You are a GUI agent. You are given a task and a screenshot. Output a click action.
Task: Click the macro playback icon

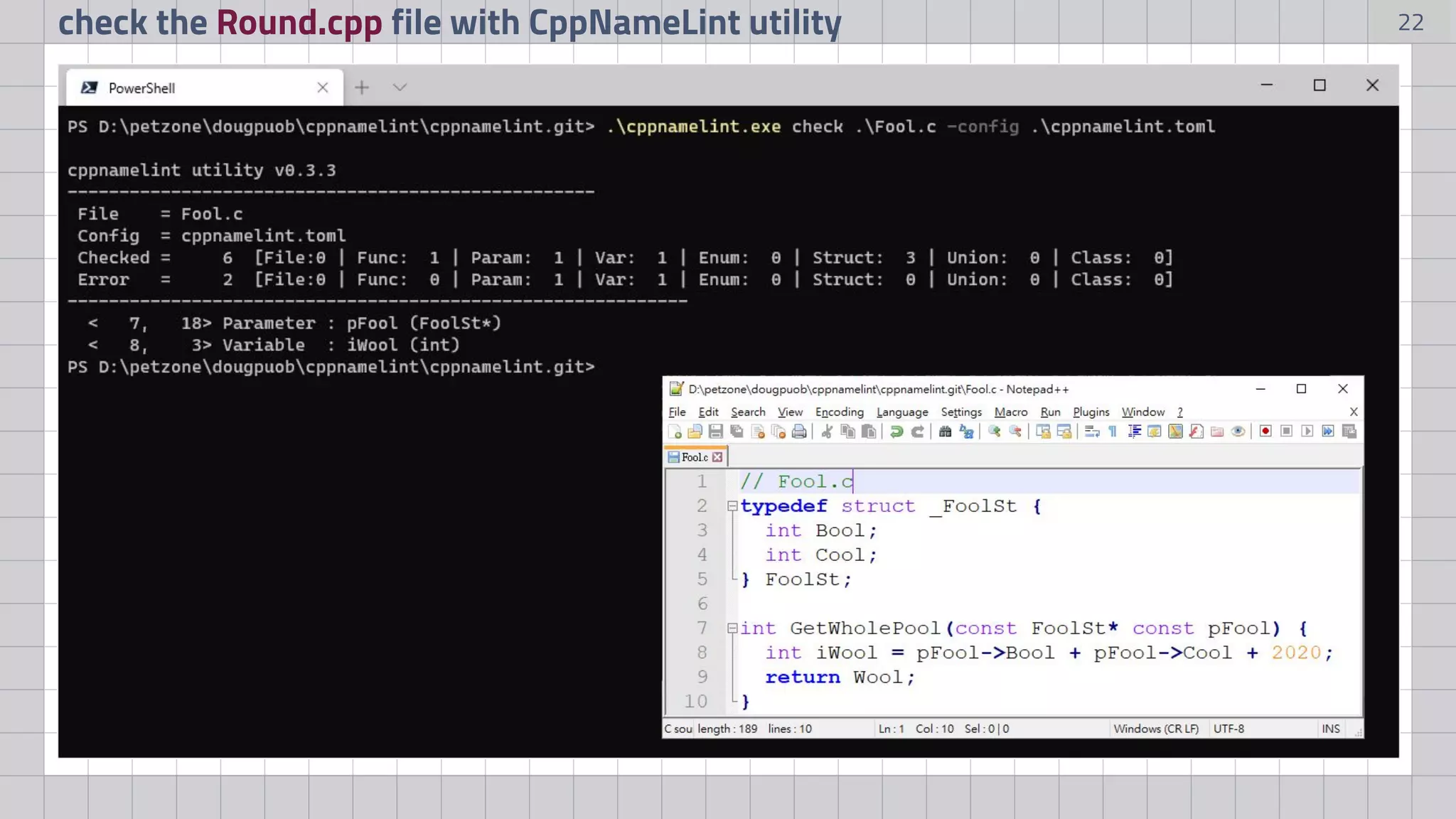click(1307, 432)
